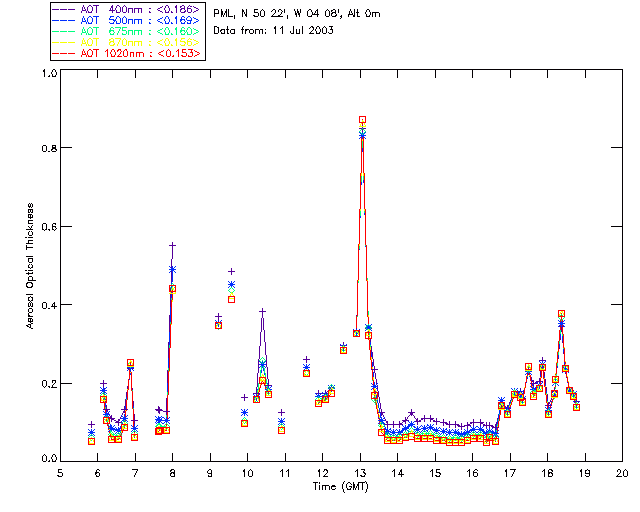Click the red square marker at the 18.4 hour peak
The image size is (640, 512).
pyautogui.click(x=562, y=314)
